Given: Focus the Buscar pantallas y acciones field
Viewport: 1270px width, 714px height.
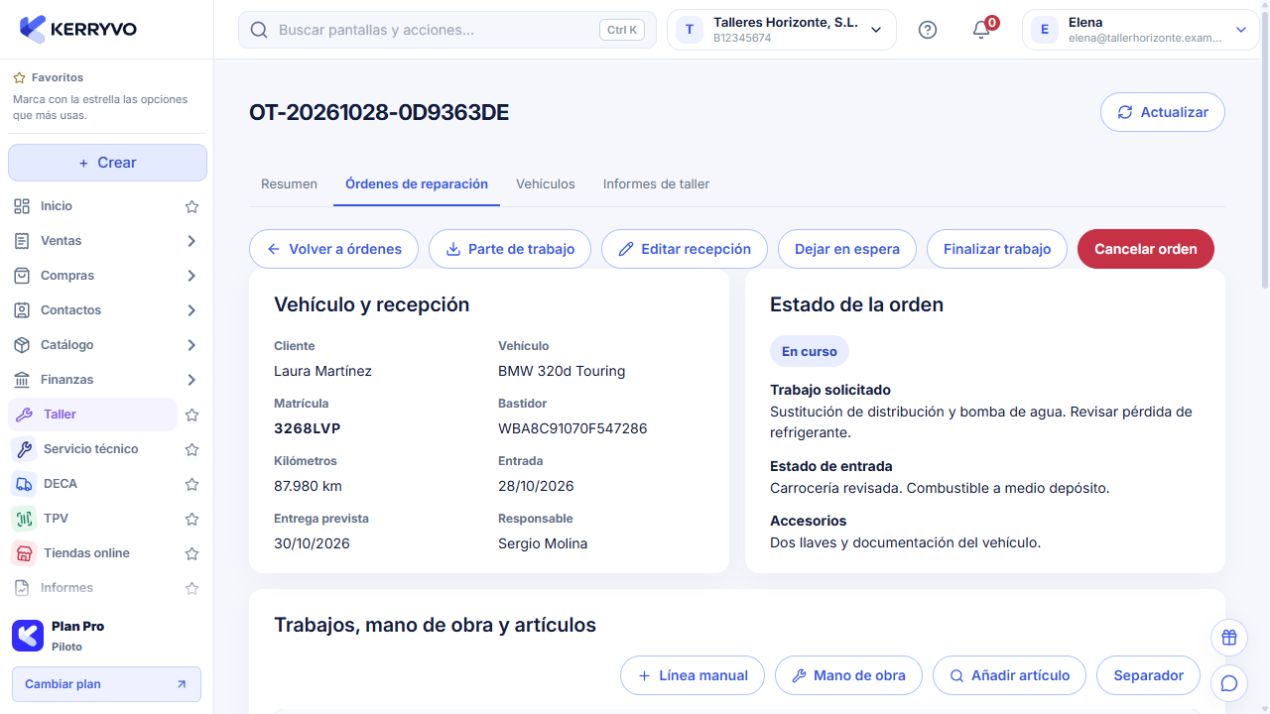Looking at the screenshot, I should point(447,30).
